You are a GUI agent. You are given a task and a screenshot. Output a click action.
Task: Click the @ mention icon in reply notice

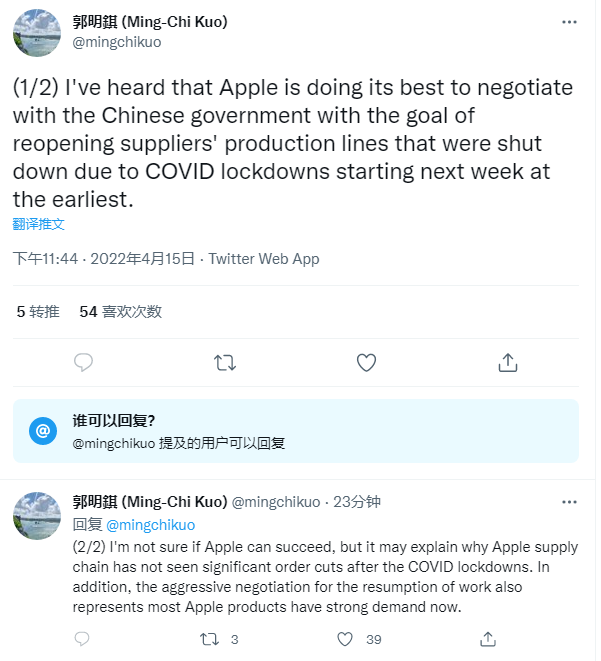click(42, 431)
